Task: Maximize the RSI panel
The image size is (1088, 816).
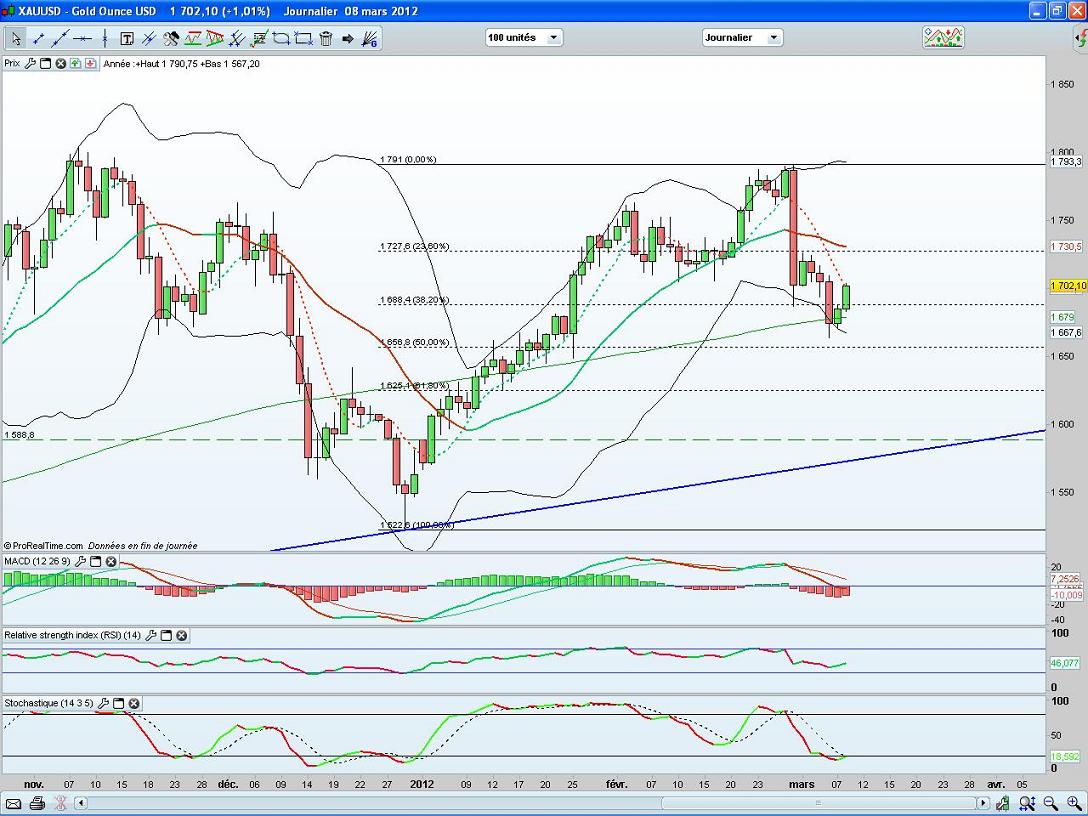Action: tap(166, 636)
